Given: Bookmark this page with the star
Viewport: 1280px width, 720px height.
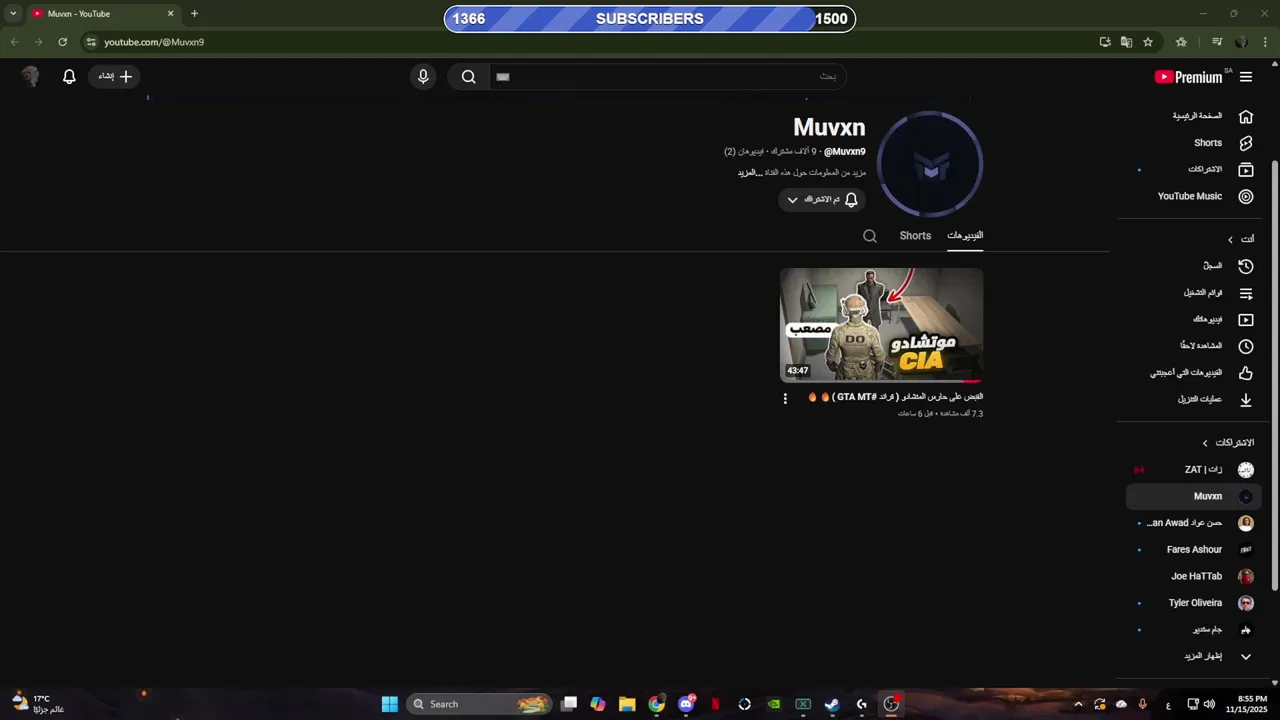Looking at the screenshot, I should [1148, 42].
